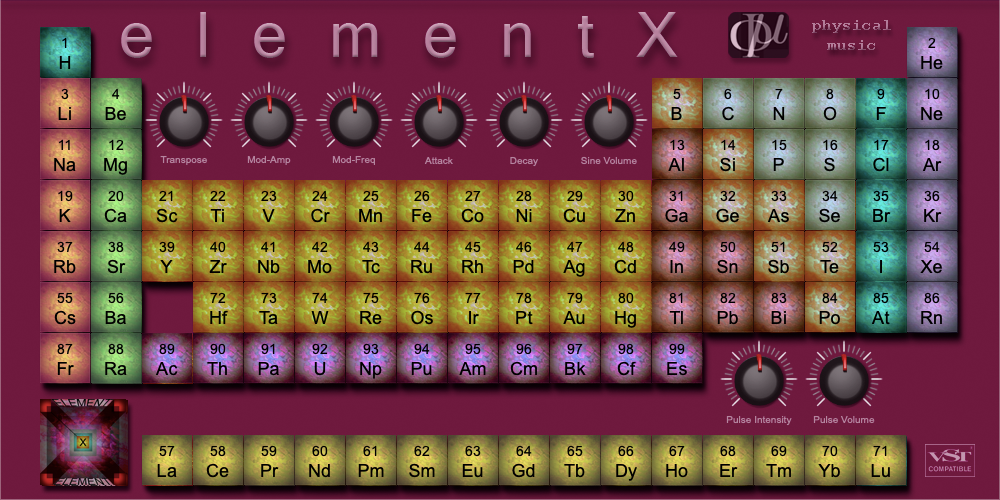This screenshot has height=500, width=1000.
Task: Select the Helium (He) element tile
Action: 932,52
